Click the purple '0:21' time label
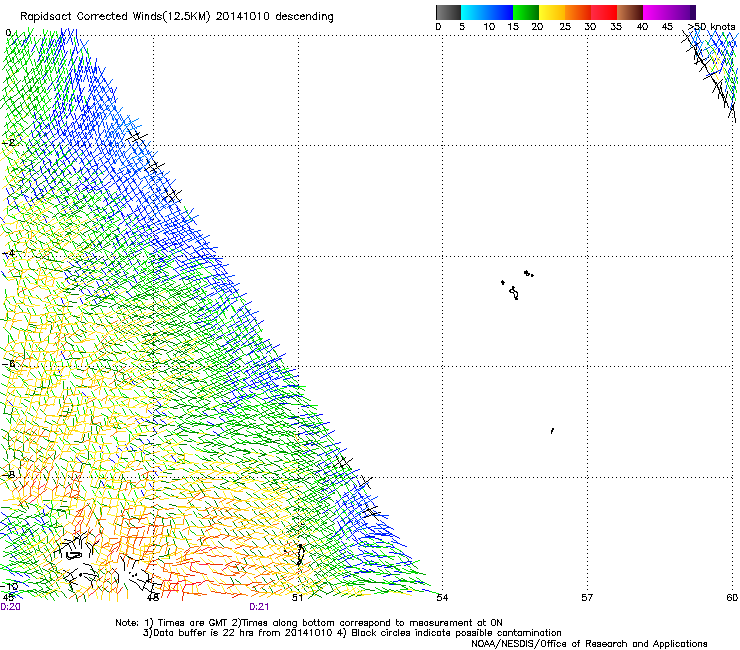 pos(259,607)
